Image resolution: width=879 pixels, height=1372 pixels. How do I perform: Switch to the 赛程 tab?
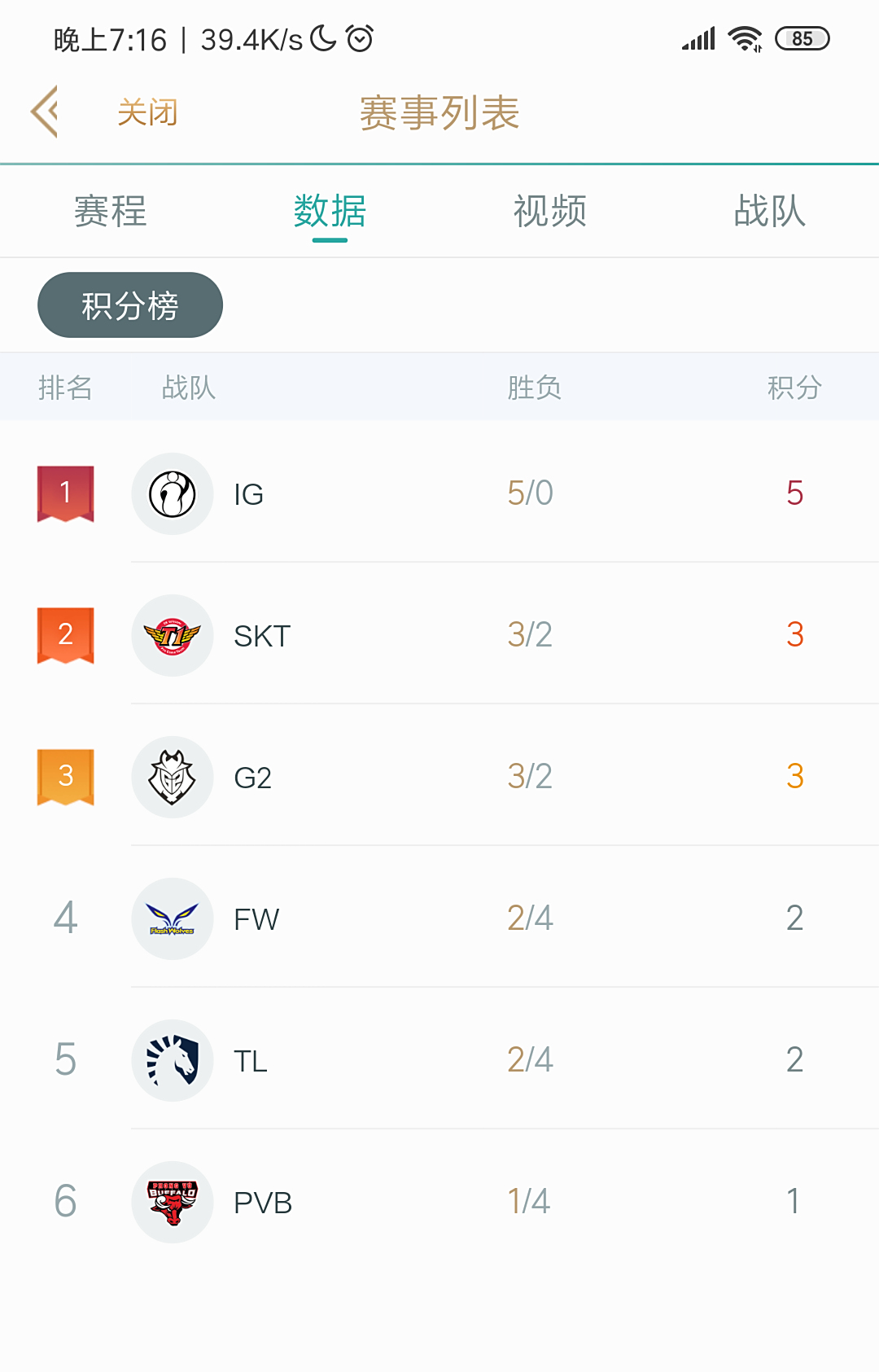click(x=110, y=211)
